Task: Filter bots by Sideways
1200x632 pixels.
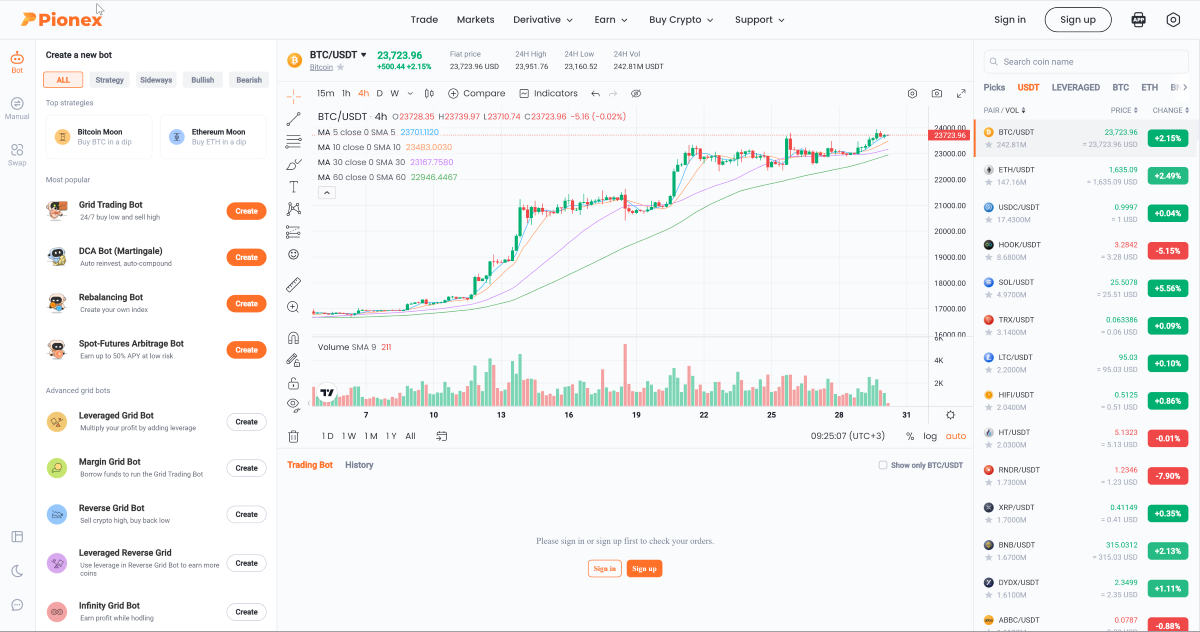Action: (x=156, y=80)
